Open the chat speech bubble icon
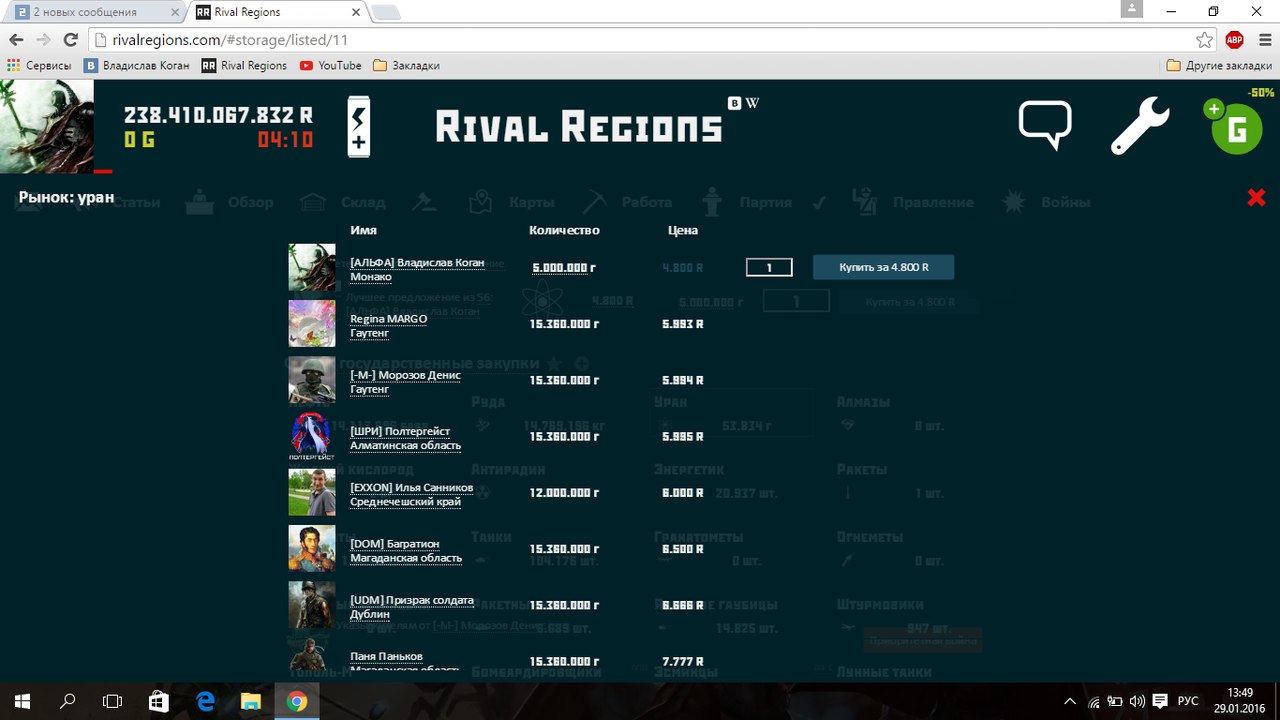The height and width of the screenshot is (720, 1280). (1045, 125)
